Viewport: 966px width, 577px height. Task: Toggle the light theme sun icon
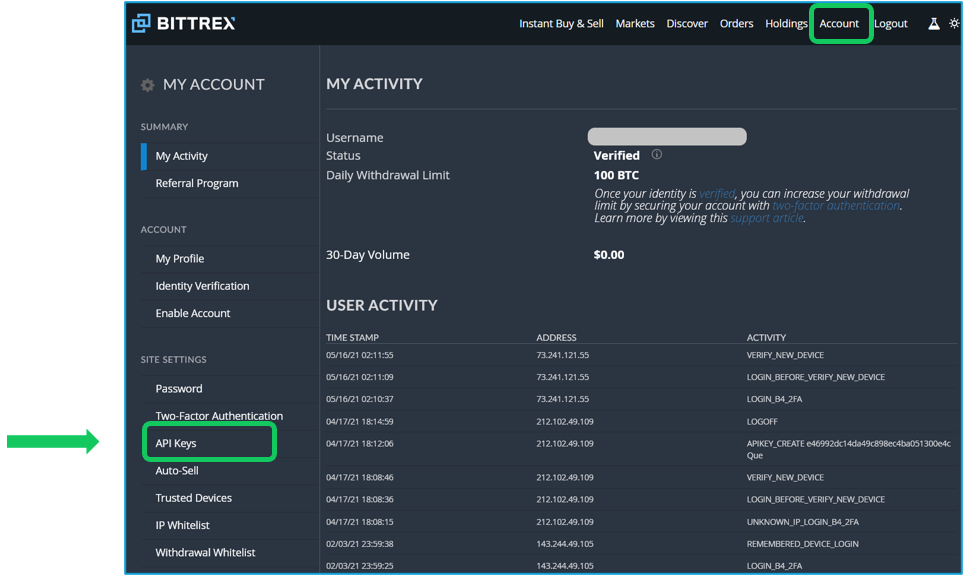tap(954, 23)
